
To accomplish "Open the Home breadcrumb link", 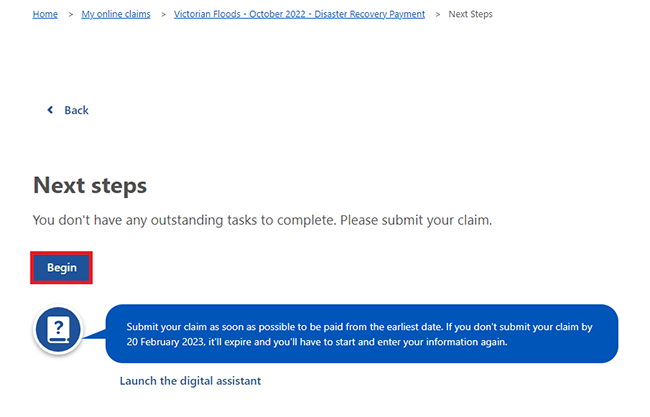I will coord(45,14).
